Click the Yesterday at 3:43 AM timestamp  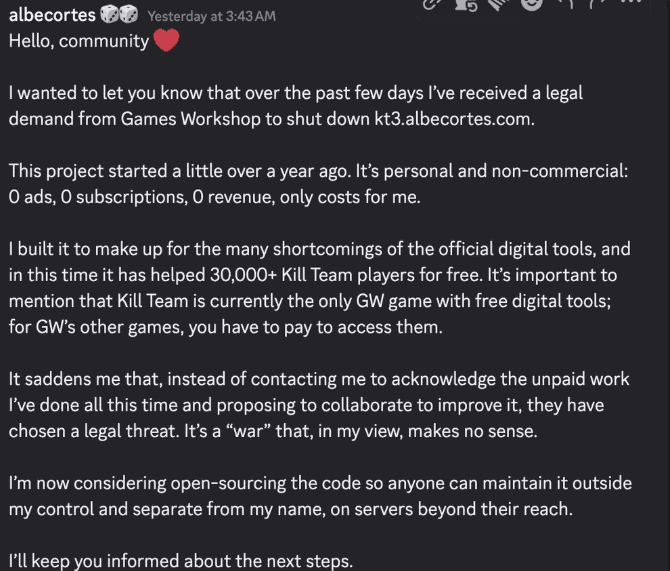point(212,16)
